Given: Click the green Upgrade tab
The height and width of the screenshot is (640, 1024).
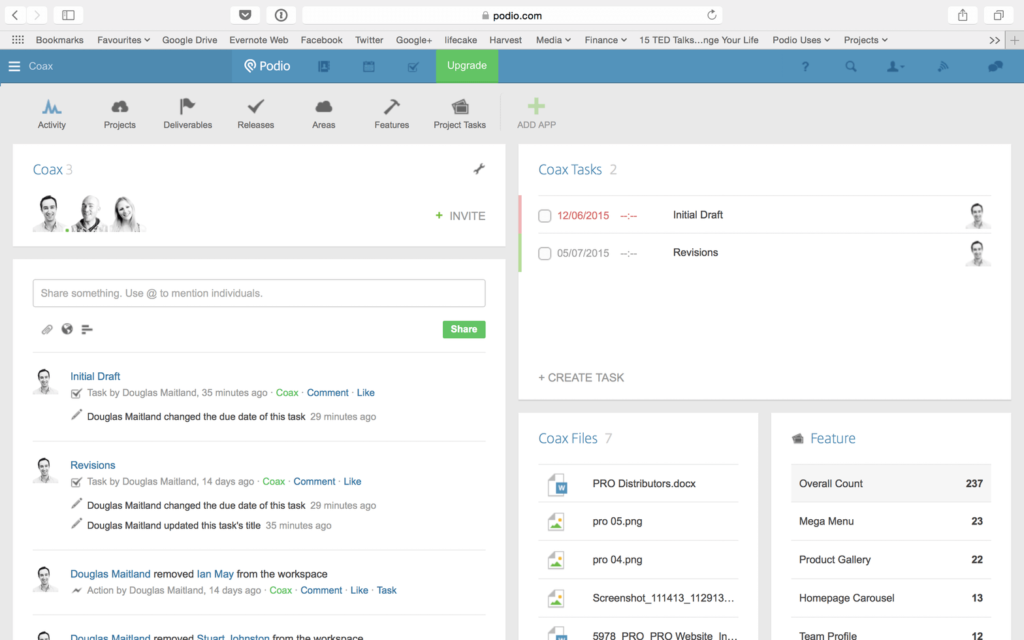Looking at the screenshot, I should tap(466, 66).
